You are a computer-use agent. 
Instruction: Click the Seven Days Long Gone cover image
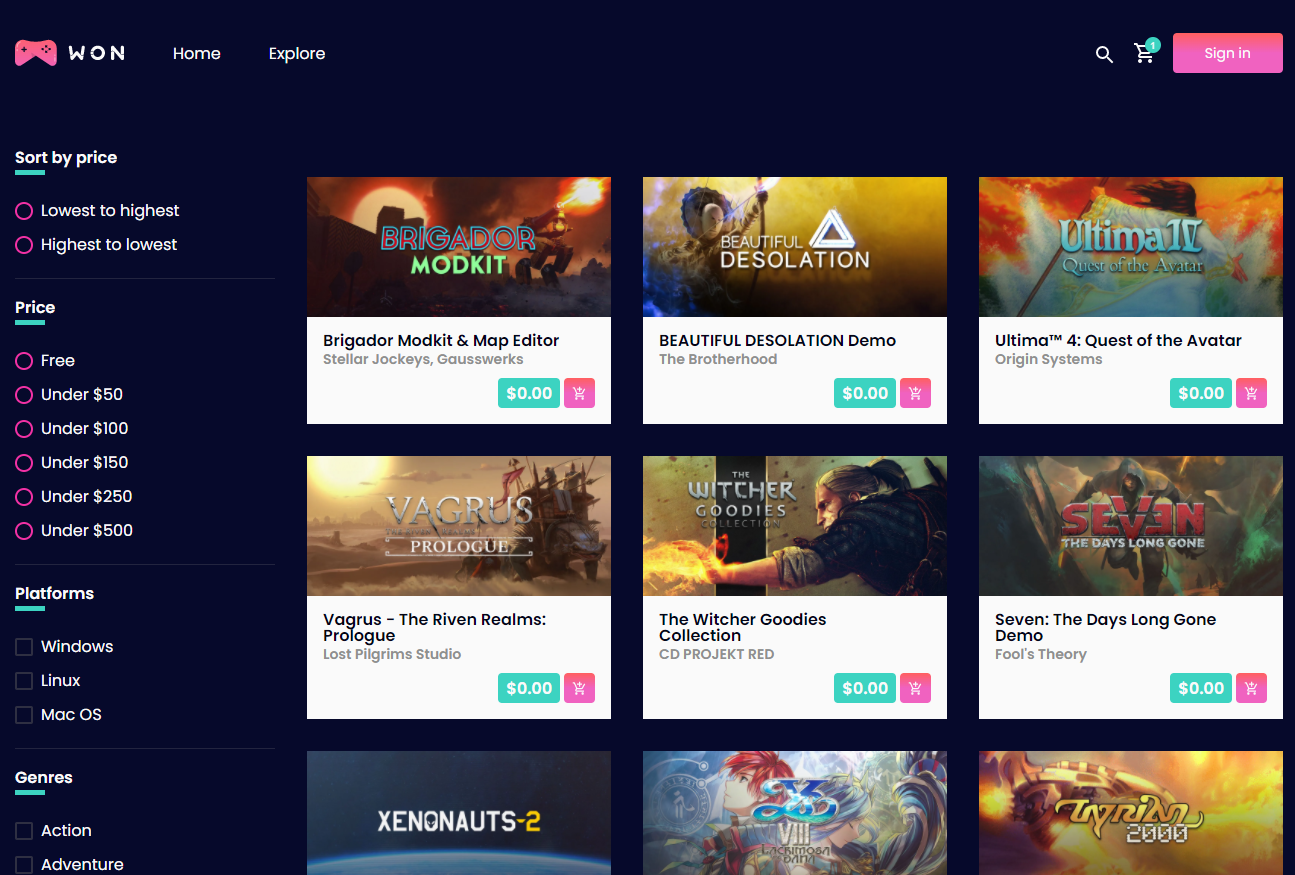1131,526
